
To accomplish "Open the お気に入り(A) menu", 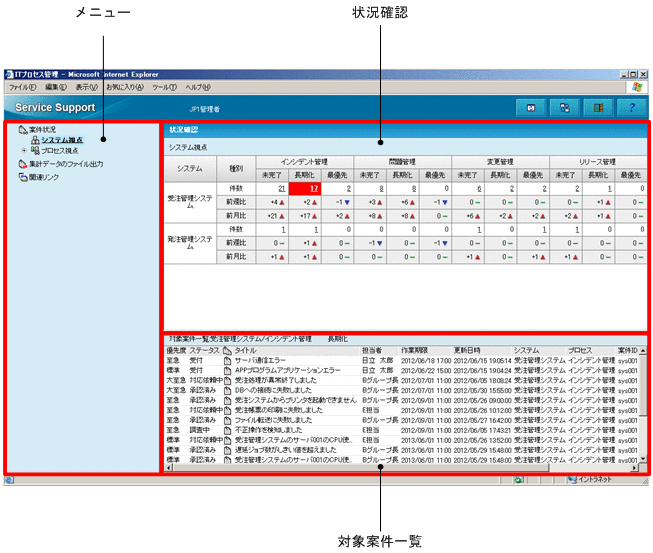I will click(125, 87).
